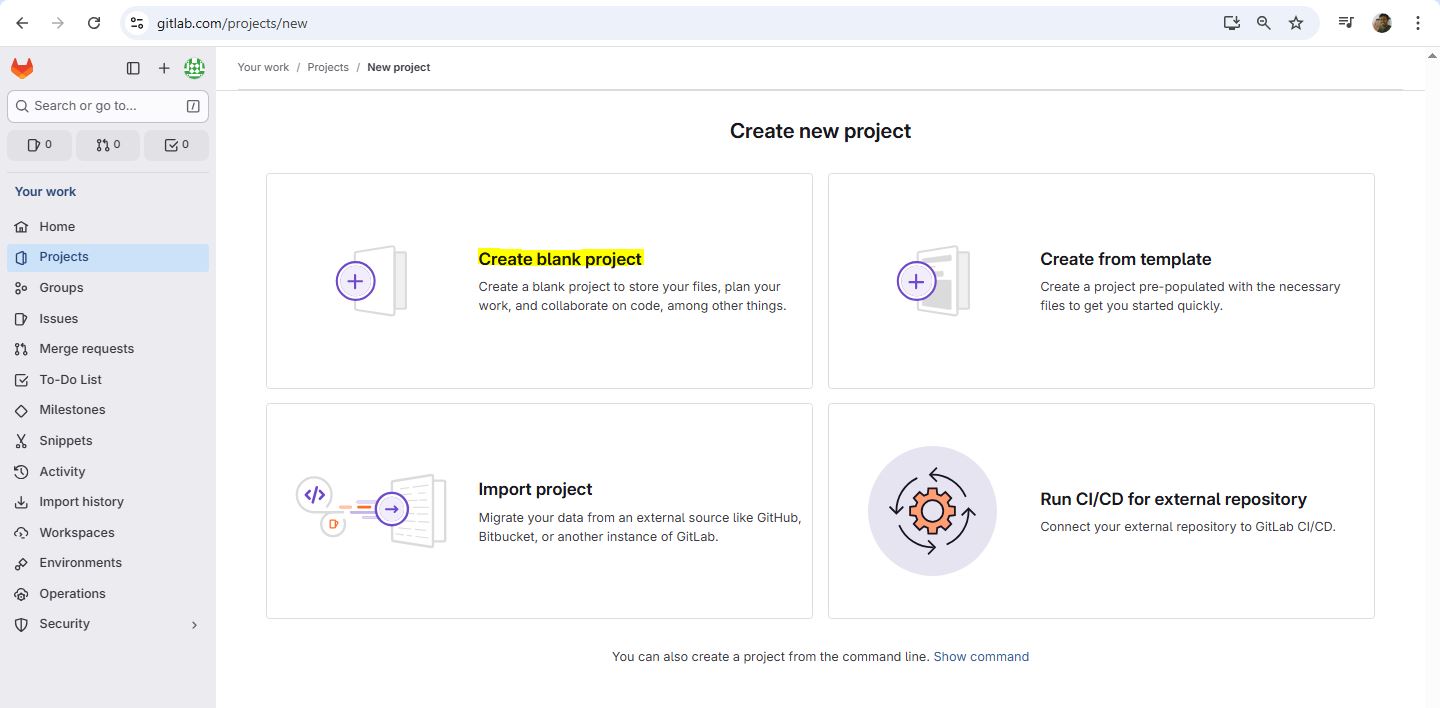The height and width of the screenshot is (708, 1440).
Task: Open assigned issues counter
Action: coord(40,145)
